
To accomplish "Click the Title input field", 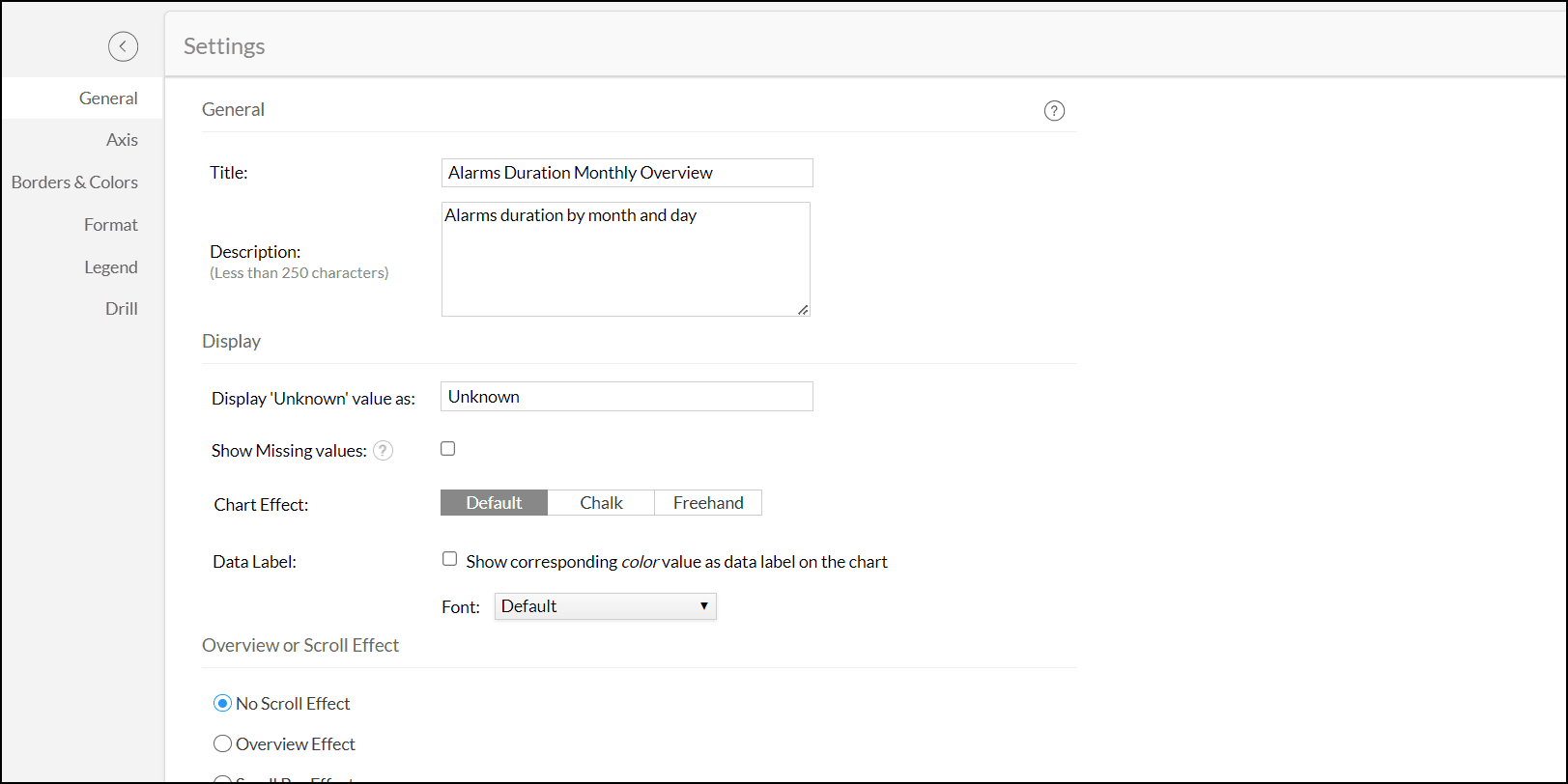I will point(626,173).
